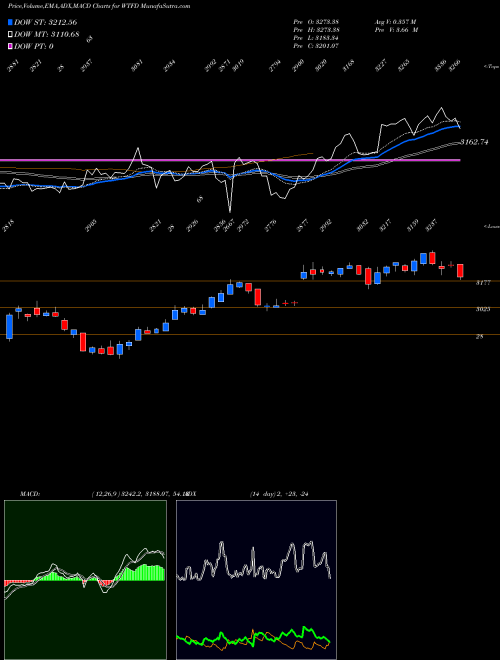Click the first blue candlestick on the left

[9, 326]
